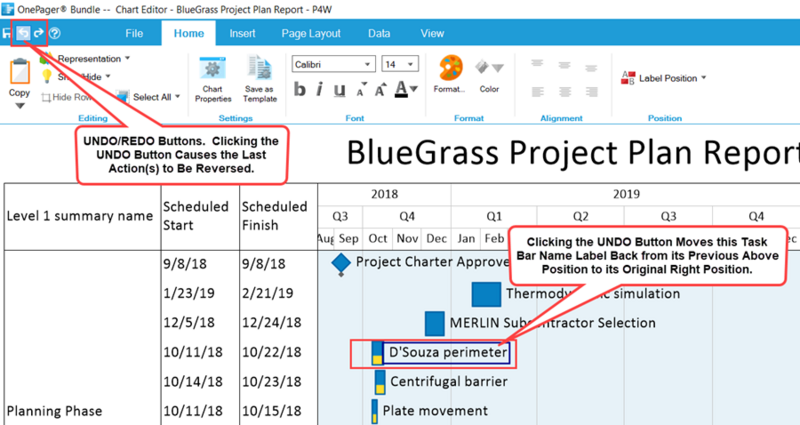Click the Redo arrow button
This screenshot has height=425, width=800.
pyautogui.click(x=39, y=33)
